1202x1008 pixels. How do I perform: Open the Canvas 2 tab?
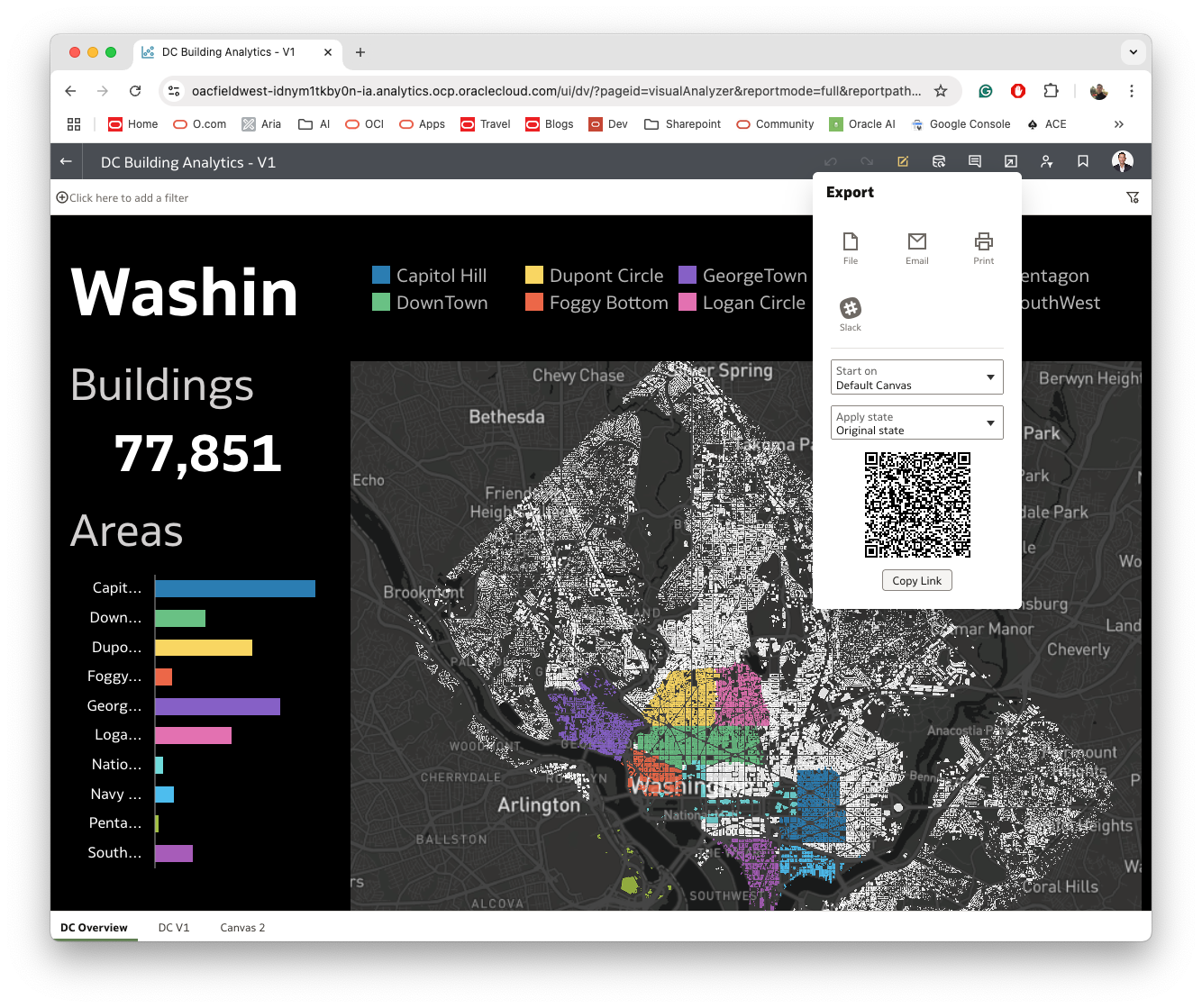point(242,928)
